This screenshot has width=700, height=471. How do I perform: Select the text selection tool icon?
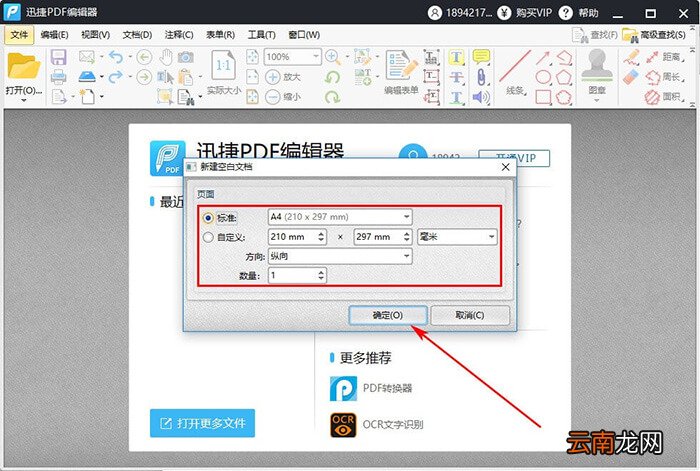click(x=165, y=77)
